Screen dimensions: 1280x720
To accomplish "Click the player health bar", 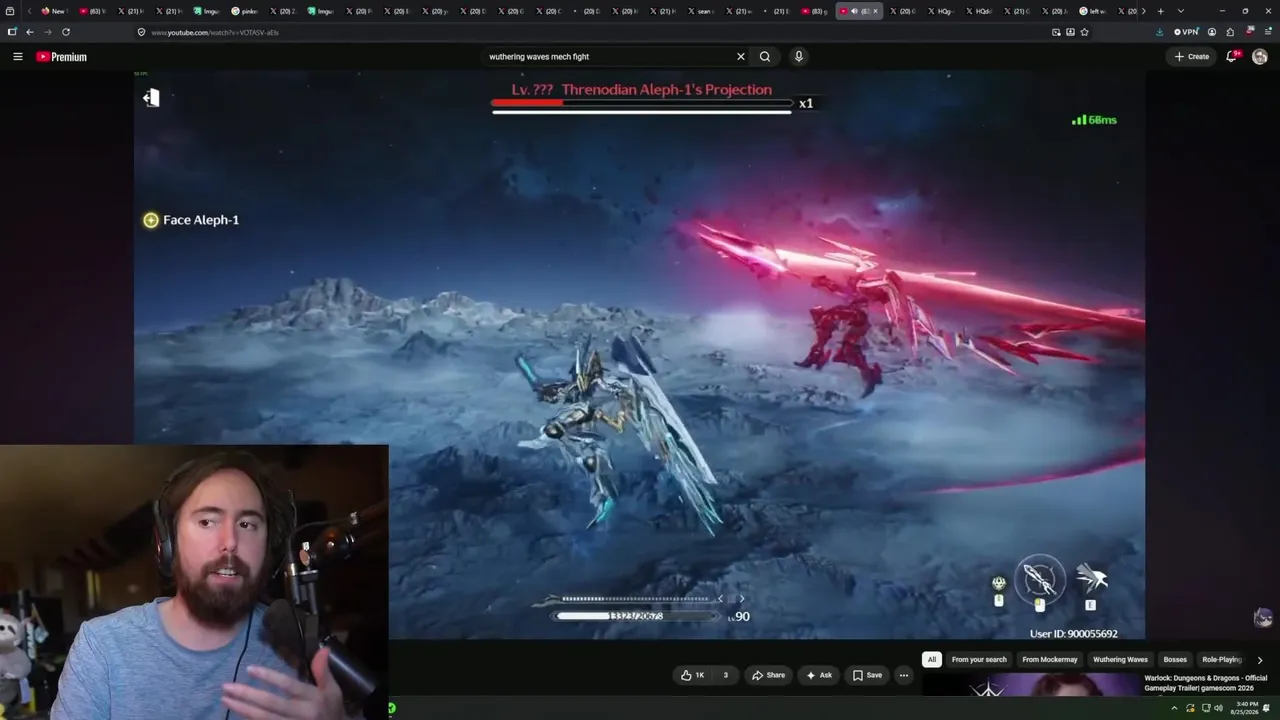I will tap(637, 616).
